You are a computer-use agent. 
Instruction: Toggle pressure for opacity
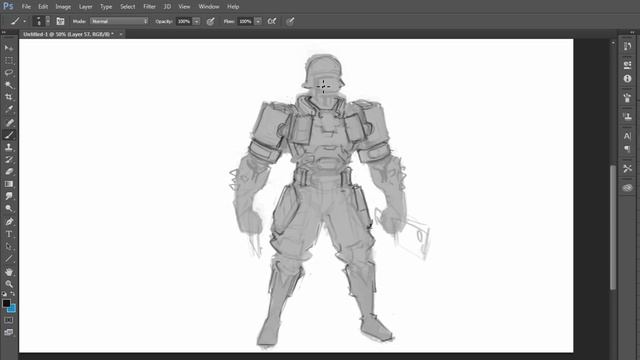pos(211,21)
